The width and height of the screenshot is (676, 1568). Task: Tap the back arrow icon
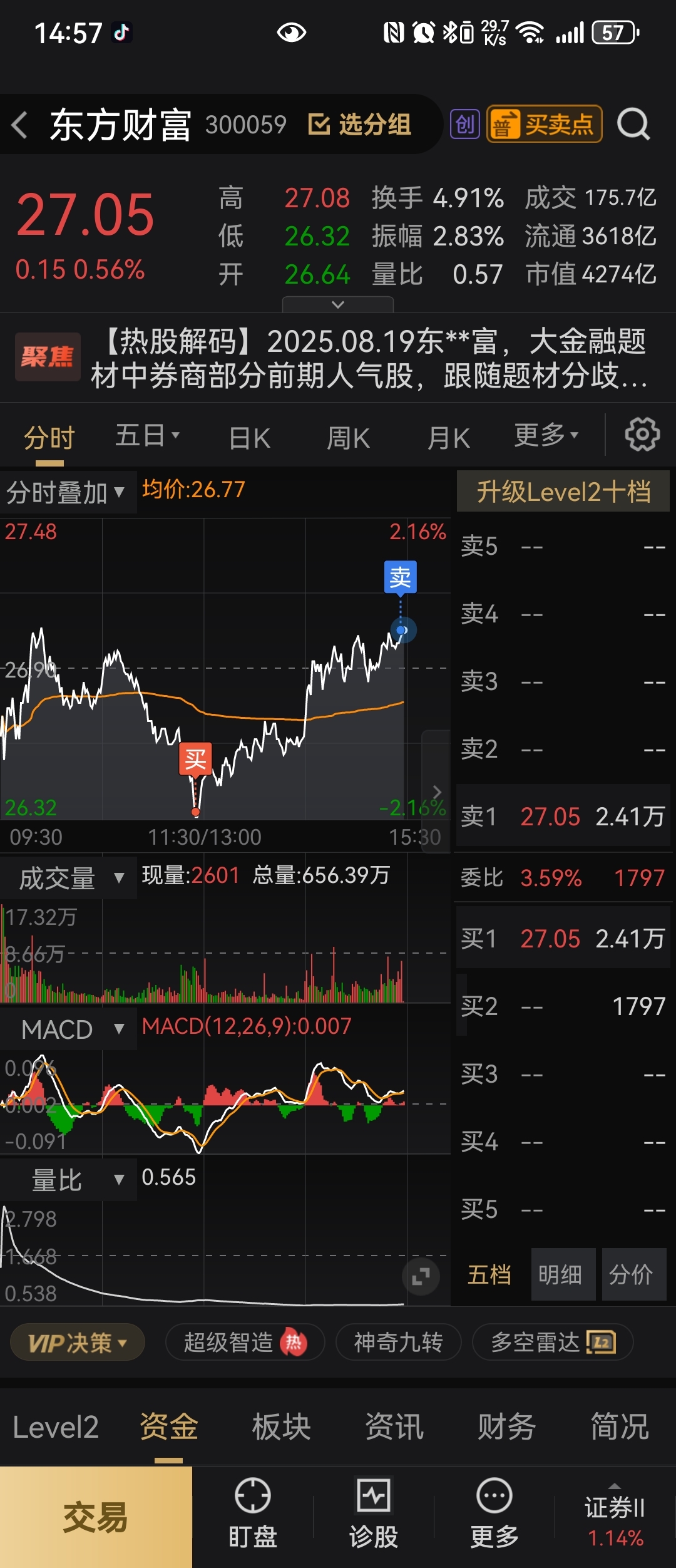click(x=20, y=125)
